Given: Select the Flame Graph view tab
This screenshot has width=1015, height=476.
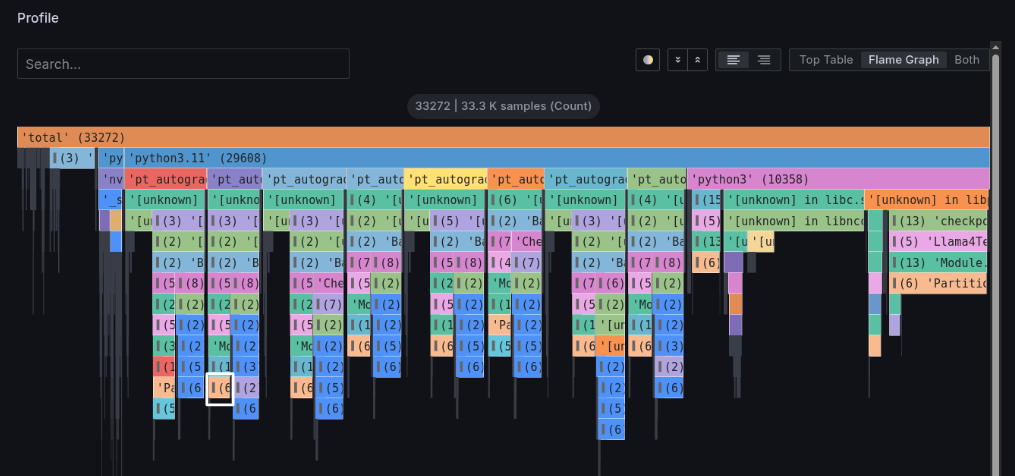Looking at the screenshot, I should 904,60.
